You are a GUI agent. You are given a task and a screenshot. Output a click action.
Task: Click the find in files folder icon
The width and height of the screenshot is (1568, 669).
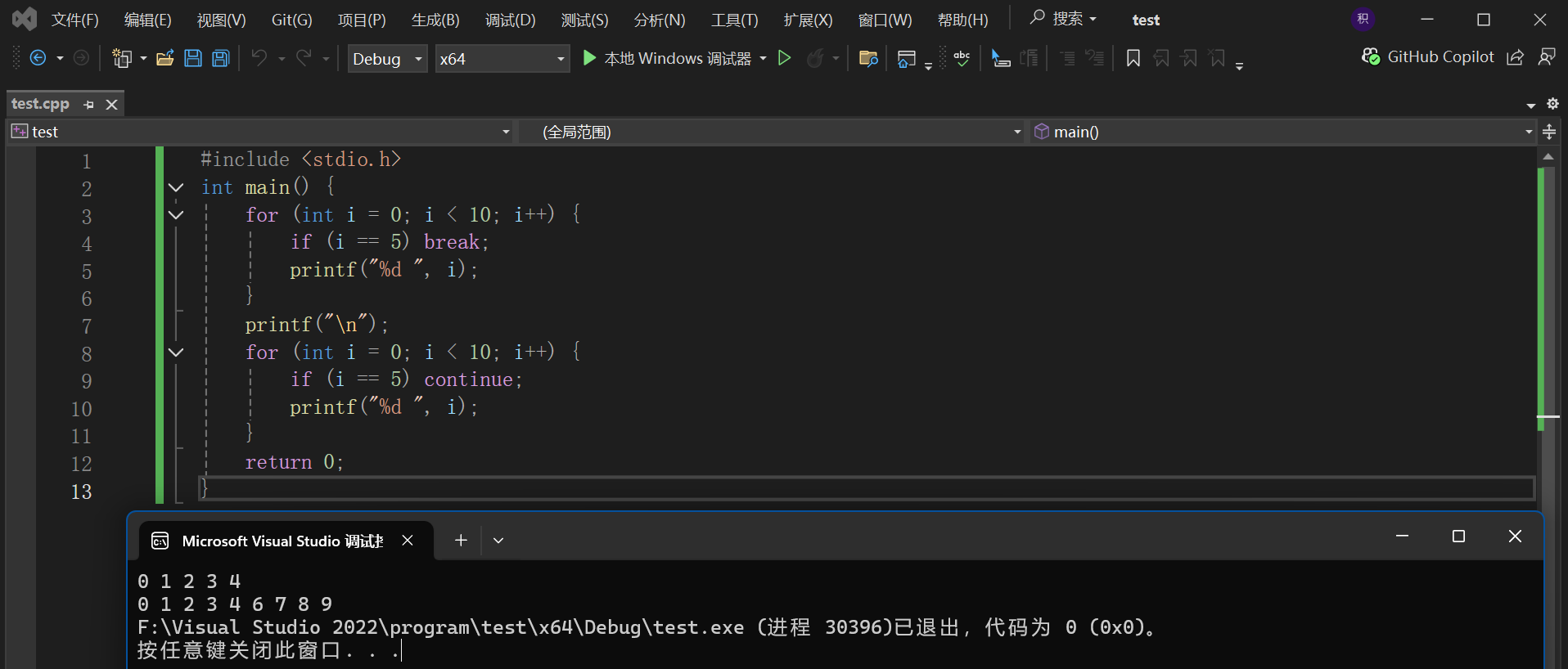868,58
